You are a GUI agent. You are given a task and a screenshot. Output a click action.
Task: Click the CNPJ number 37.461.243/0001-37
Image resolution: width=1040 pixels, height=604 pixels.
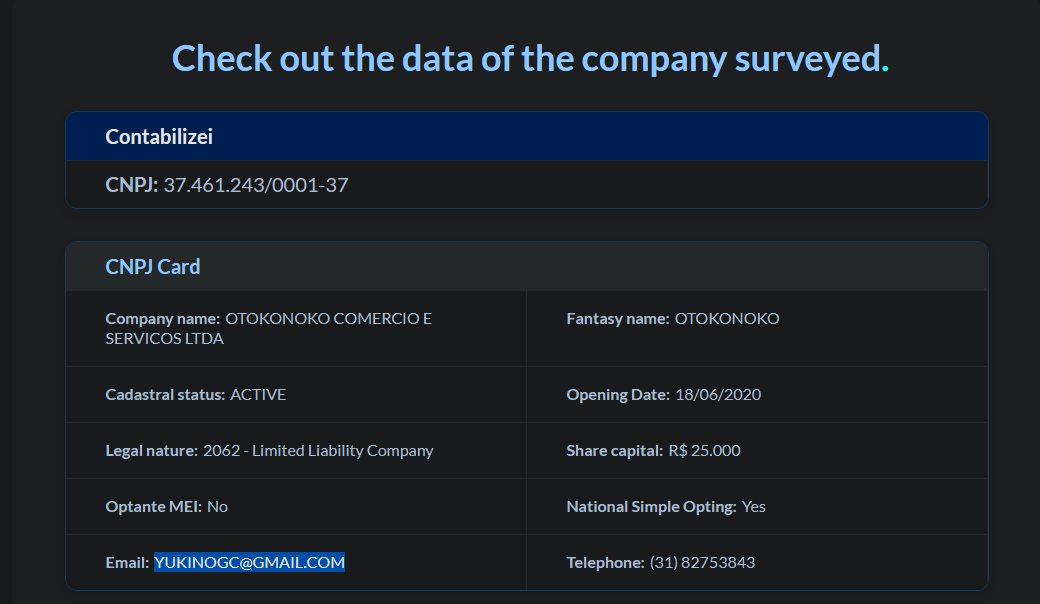[x=255, y=185]
